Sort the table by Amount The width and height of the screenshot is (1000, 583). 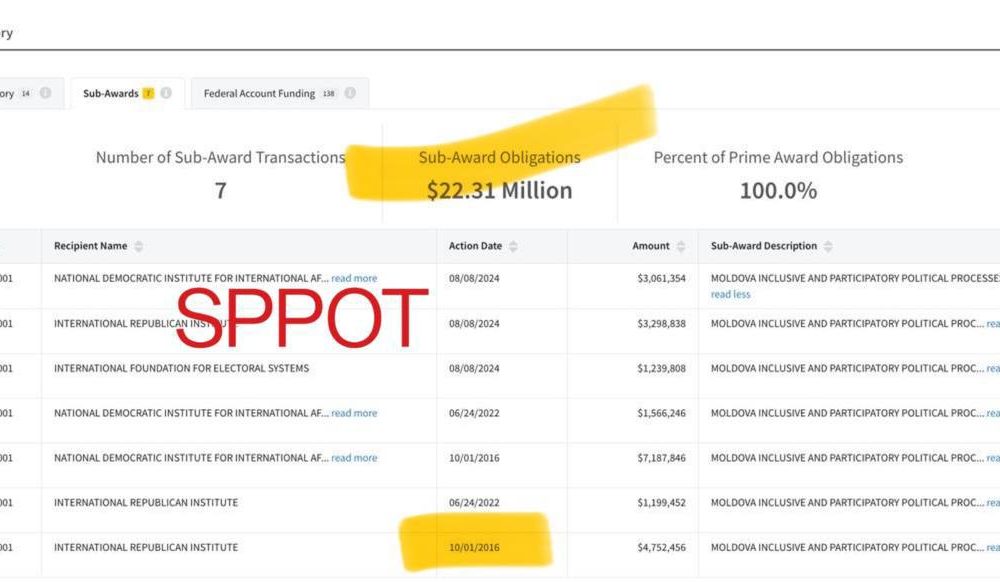coord(681,246)
